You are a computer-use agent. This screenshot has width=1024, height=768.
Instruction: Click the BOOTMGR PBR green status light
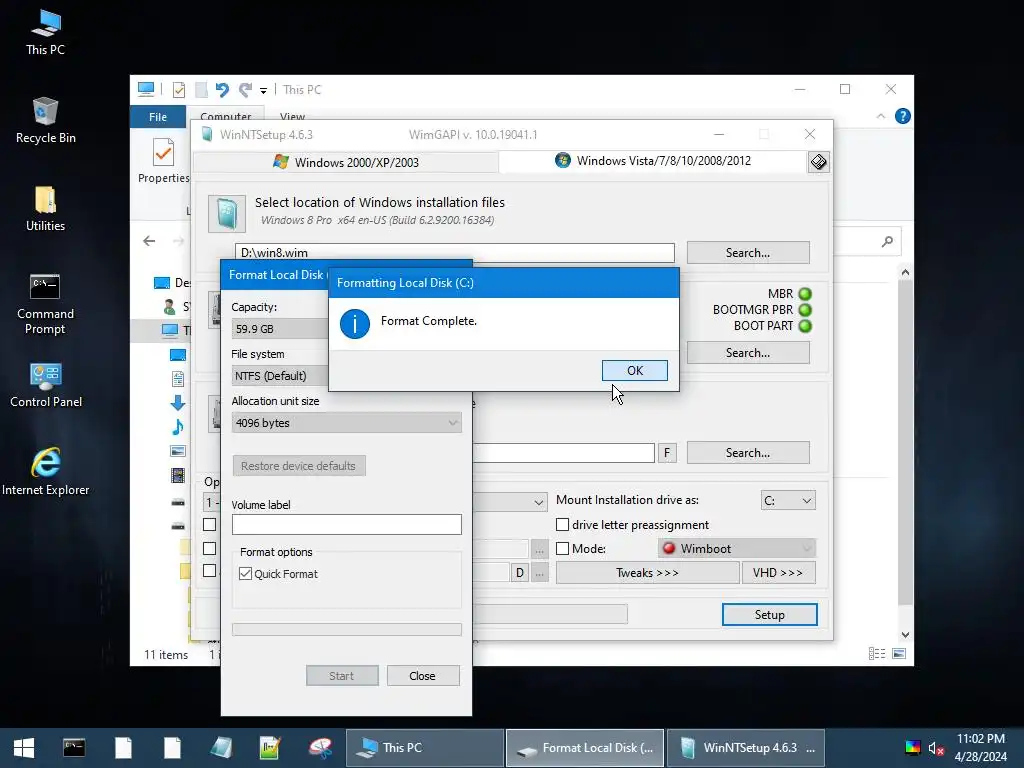(805, 310)
